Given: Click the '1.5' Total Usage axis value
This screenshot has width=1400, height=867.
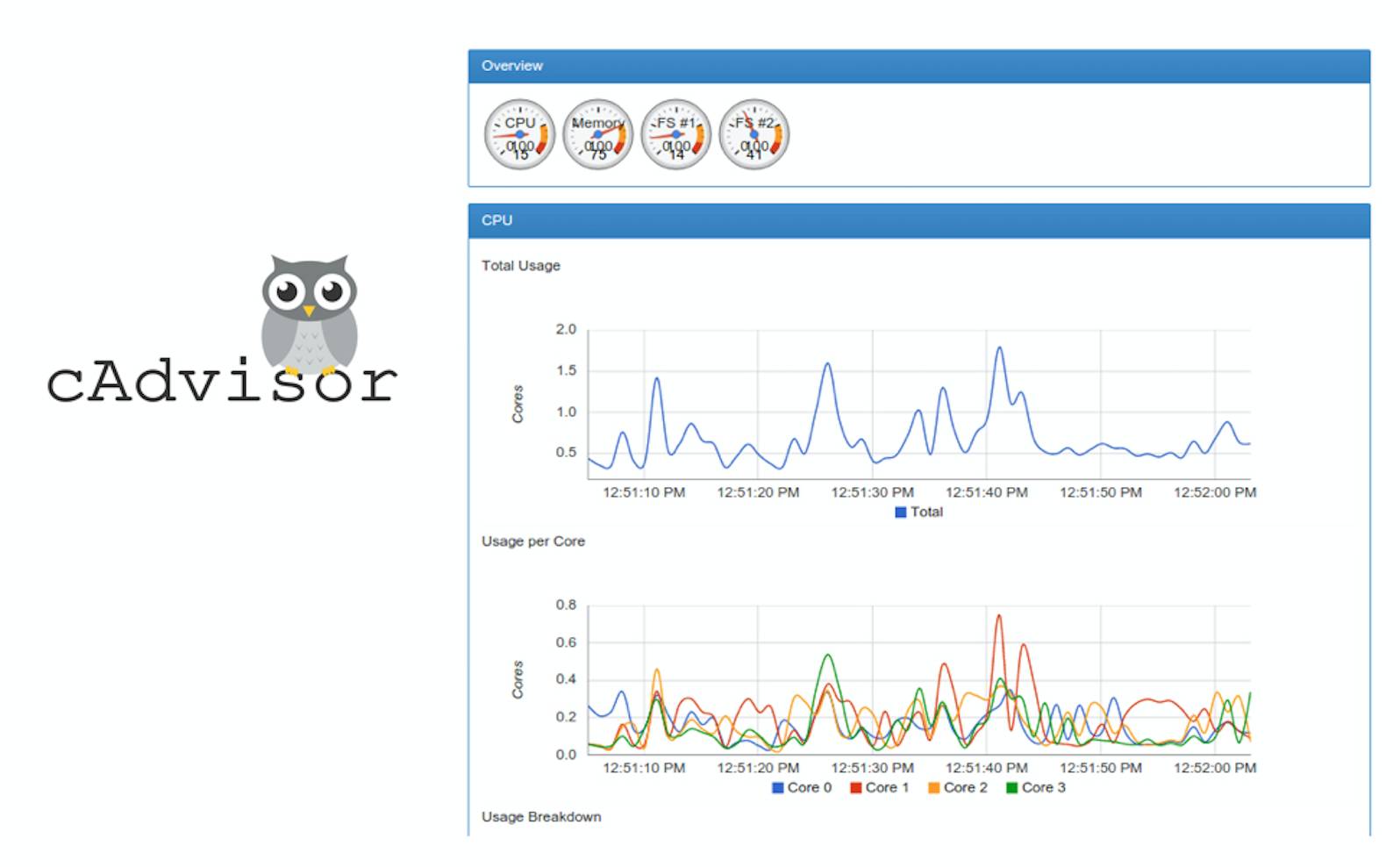Looking at the screenshot, I should point(566,371).
